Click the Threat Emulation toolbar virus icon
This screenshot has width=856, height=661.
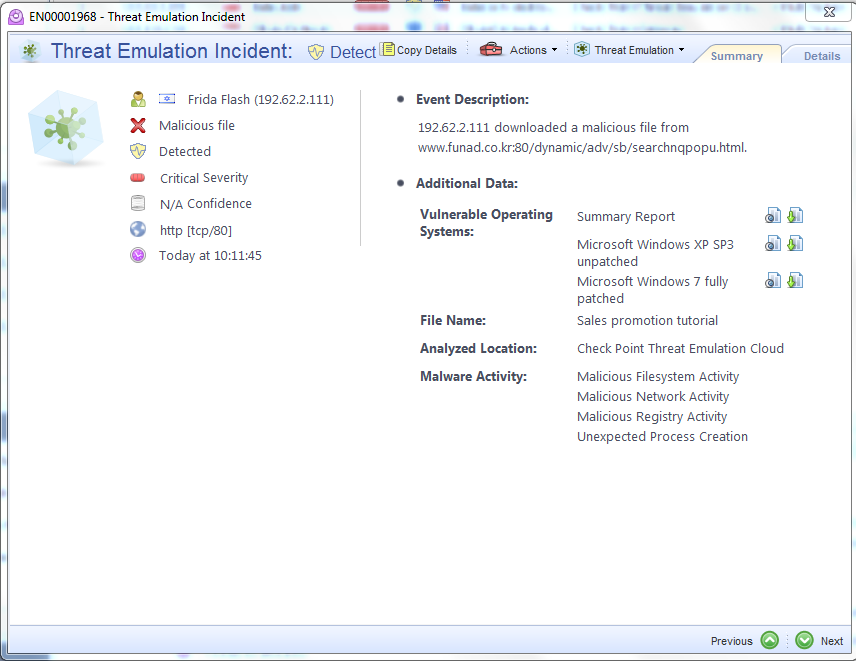582,49
